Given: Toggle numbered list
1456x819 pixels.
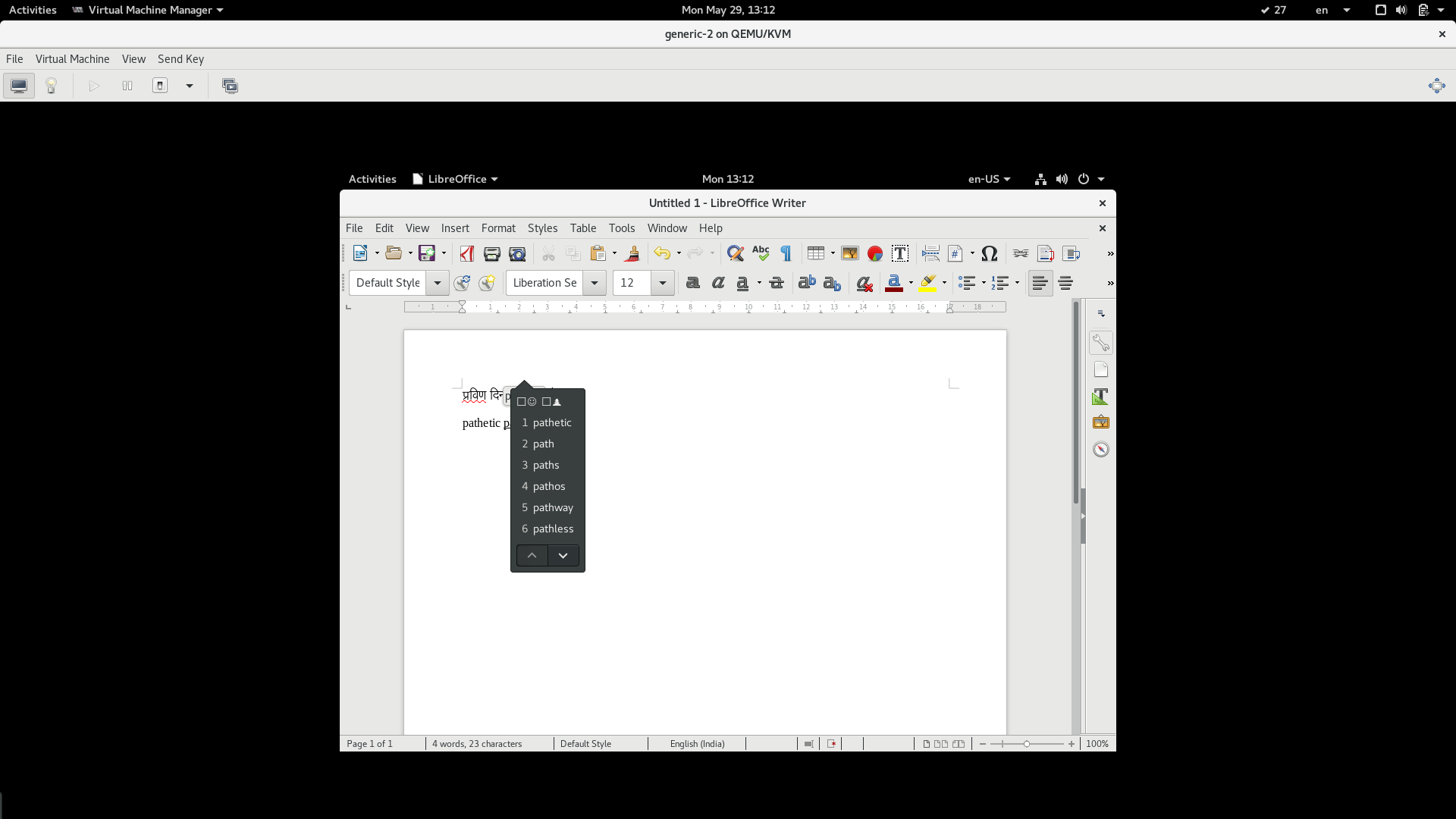Looking at the screenshot, I should click(x=999, y=283).
